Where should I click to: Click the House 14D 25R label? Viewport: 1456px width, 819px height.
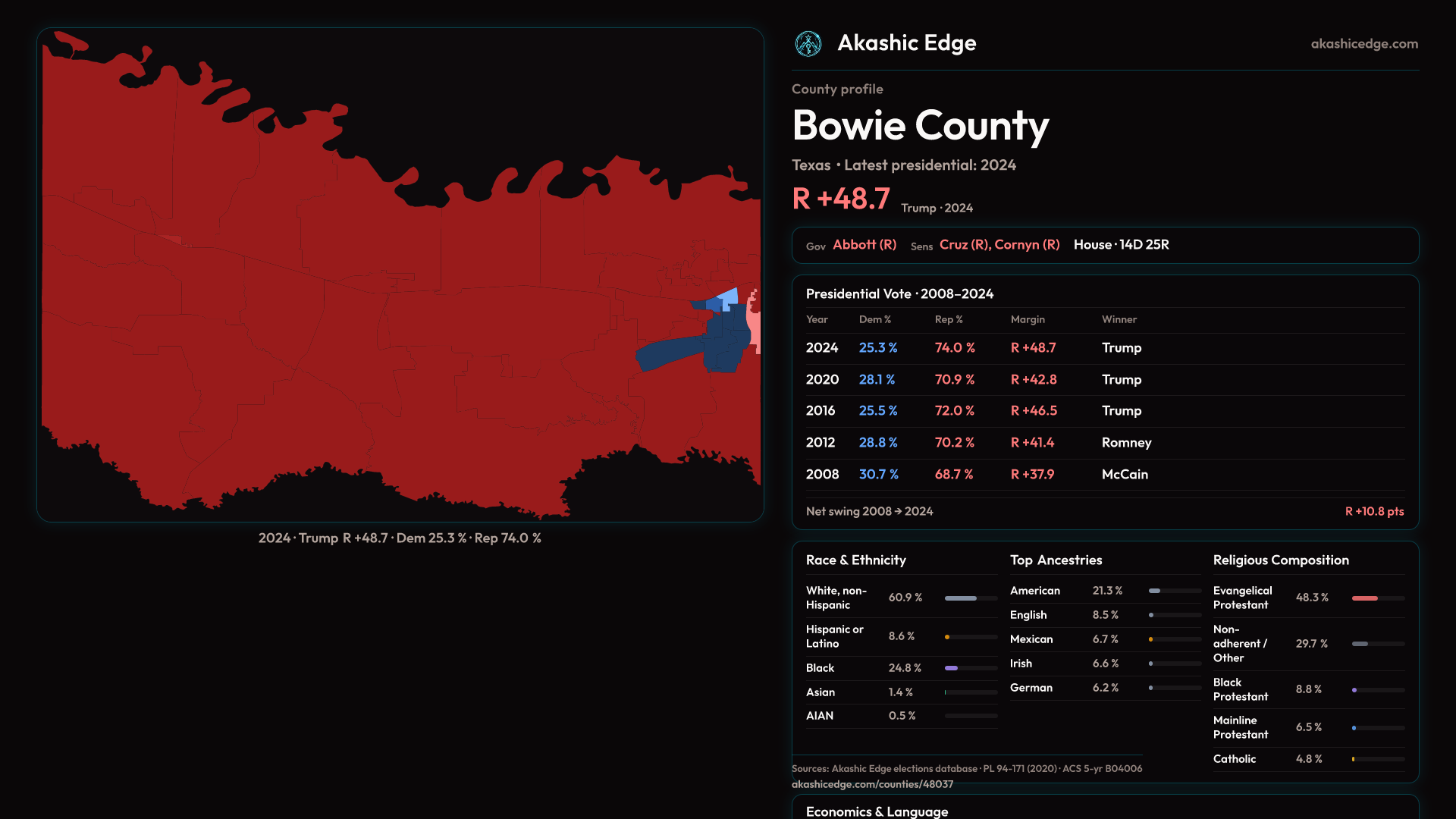pos(1121,245)
